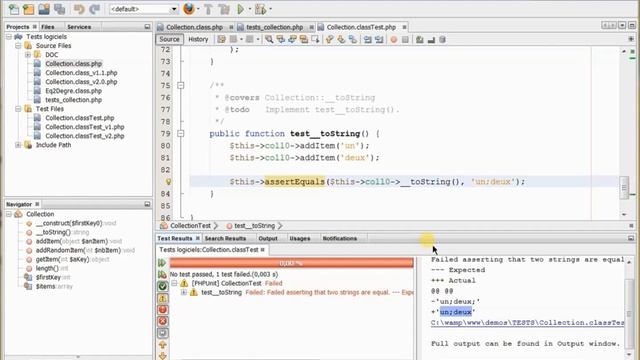This screenshot has width=640, height=360.
Task: Close the Collection.classTest.php editor tab
Action: click(x=404, y=27)
